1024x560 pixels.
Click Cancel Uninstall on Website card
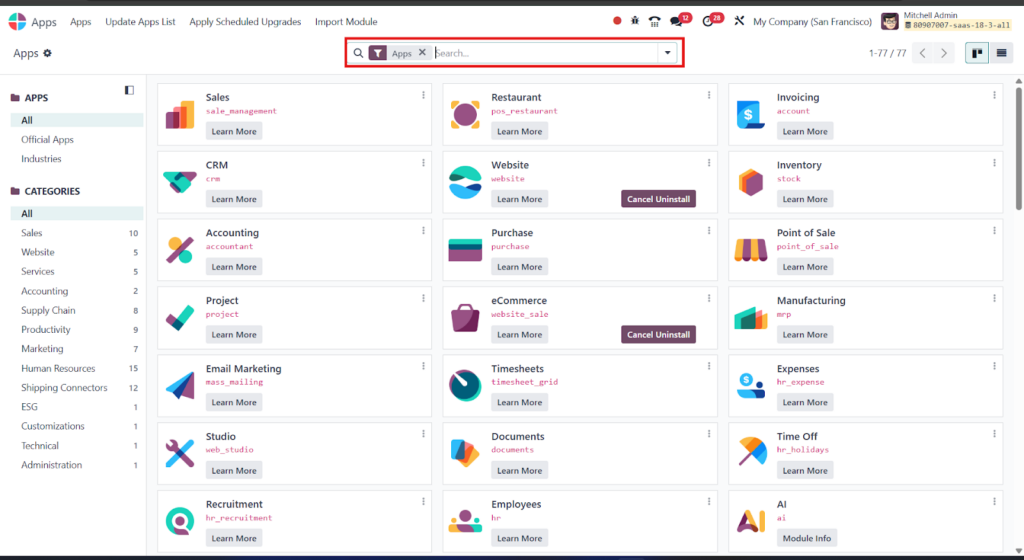coord(658,199)
